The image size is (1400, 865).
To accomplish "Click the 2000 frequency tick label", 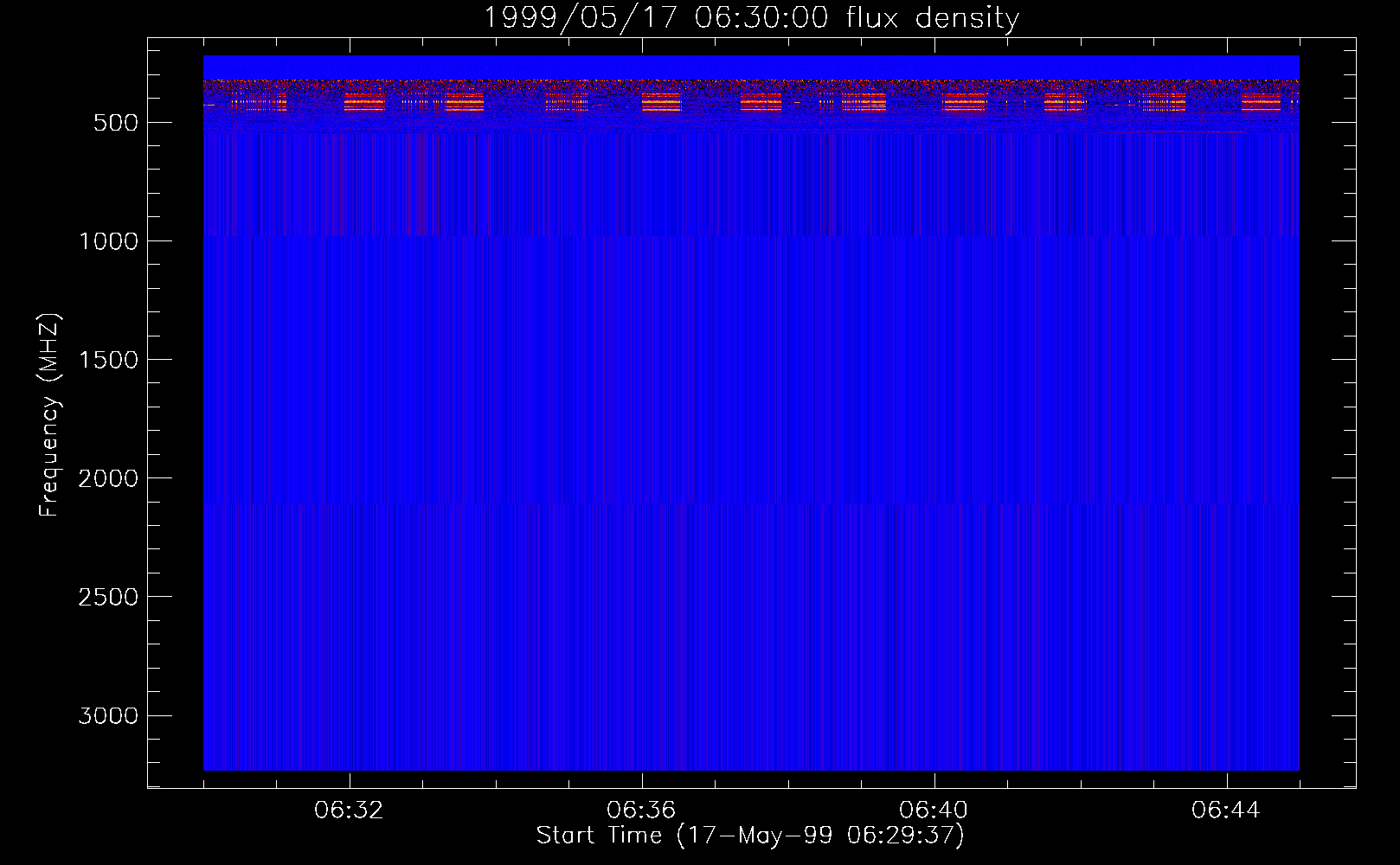I will click(x=108, y=478).
